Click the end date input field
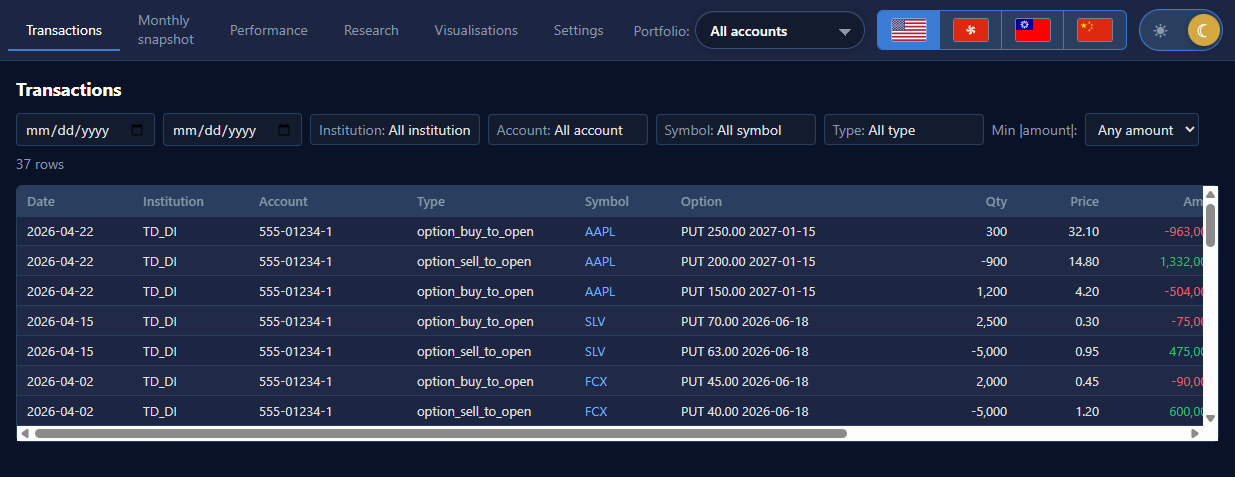This screenshot has width=1235, height=477. coord(232,130)
